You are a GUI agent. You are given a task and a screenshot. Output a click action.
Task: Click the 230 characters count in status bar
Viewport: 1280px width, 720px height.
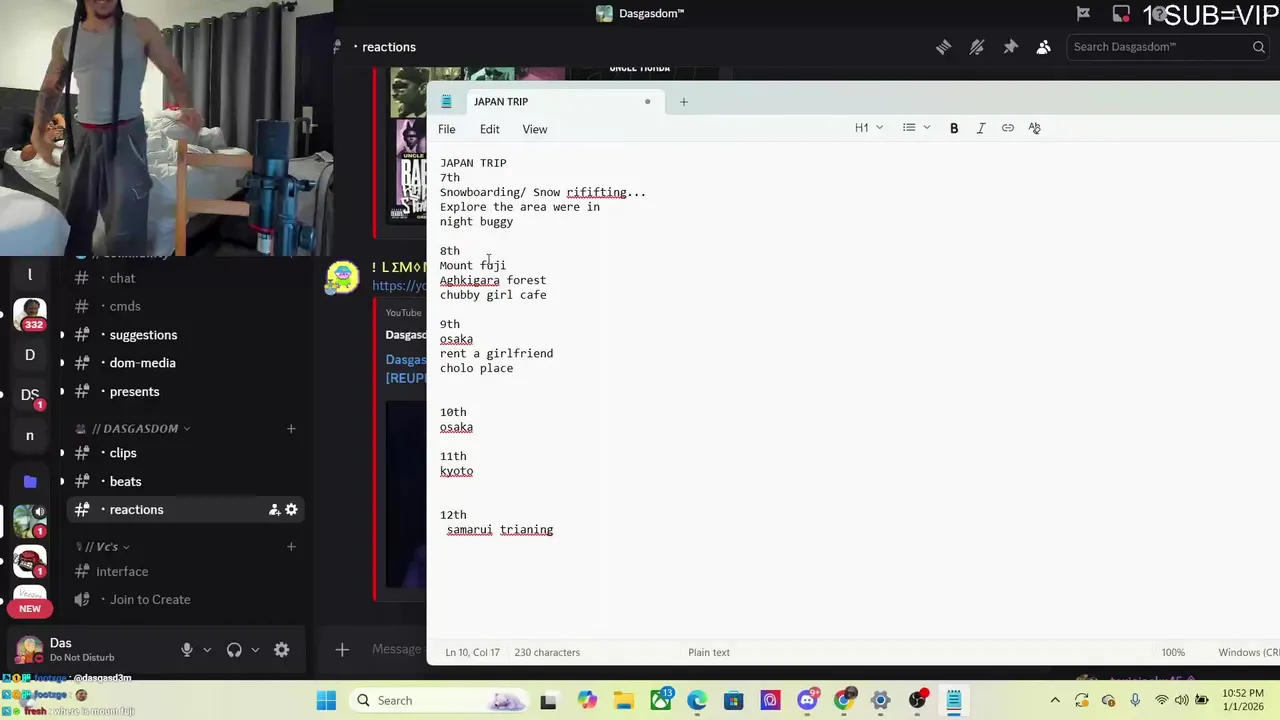coord(547,652)
